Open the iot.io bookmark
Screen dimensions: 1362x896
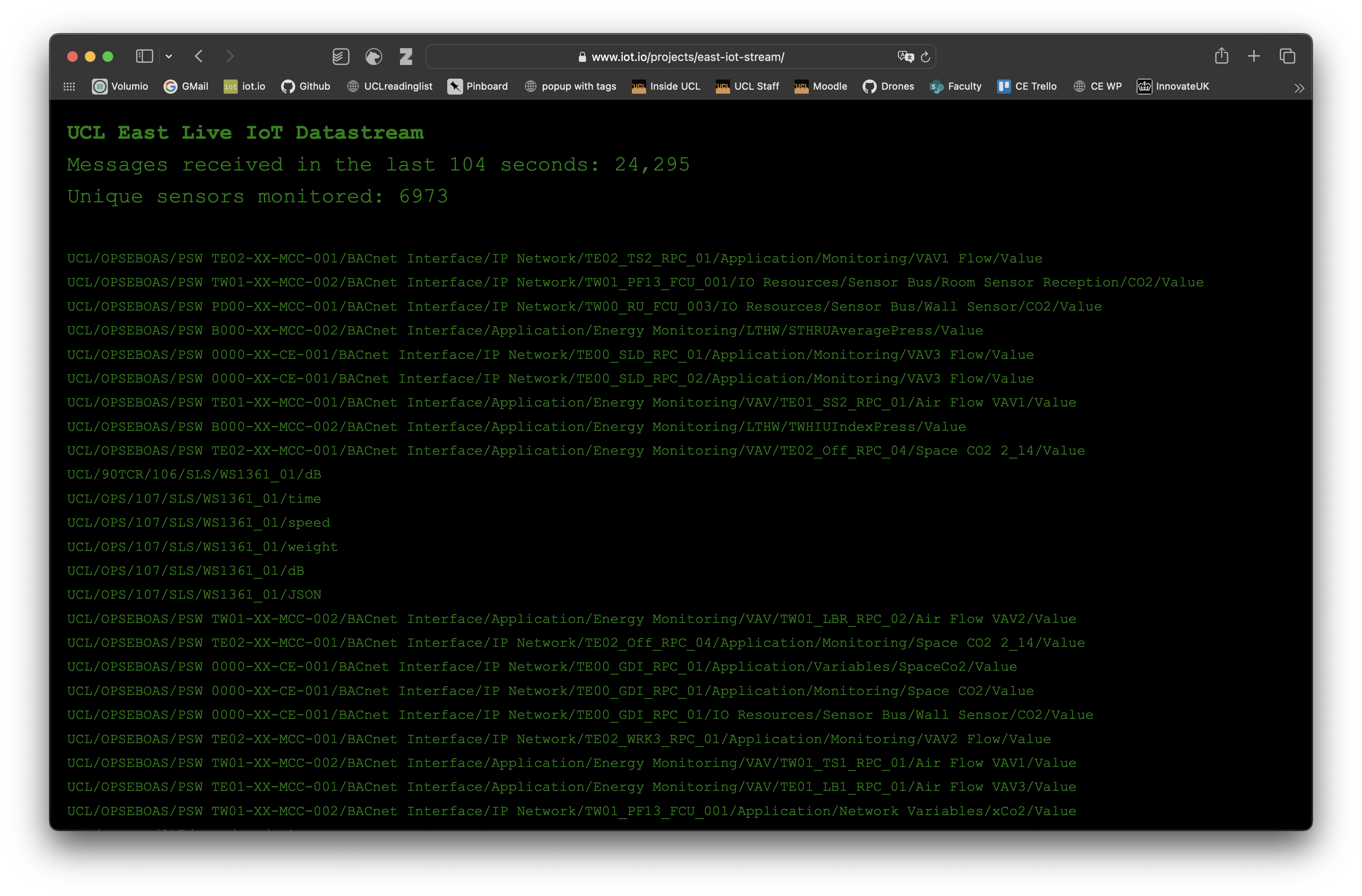tap(244, 87)
